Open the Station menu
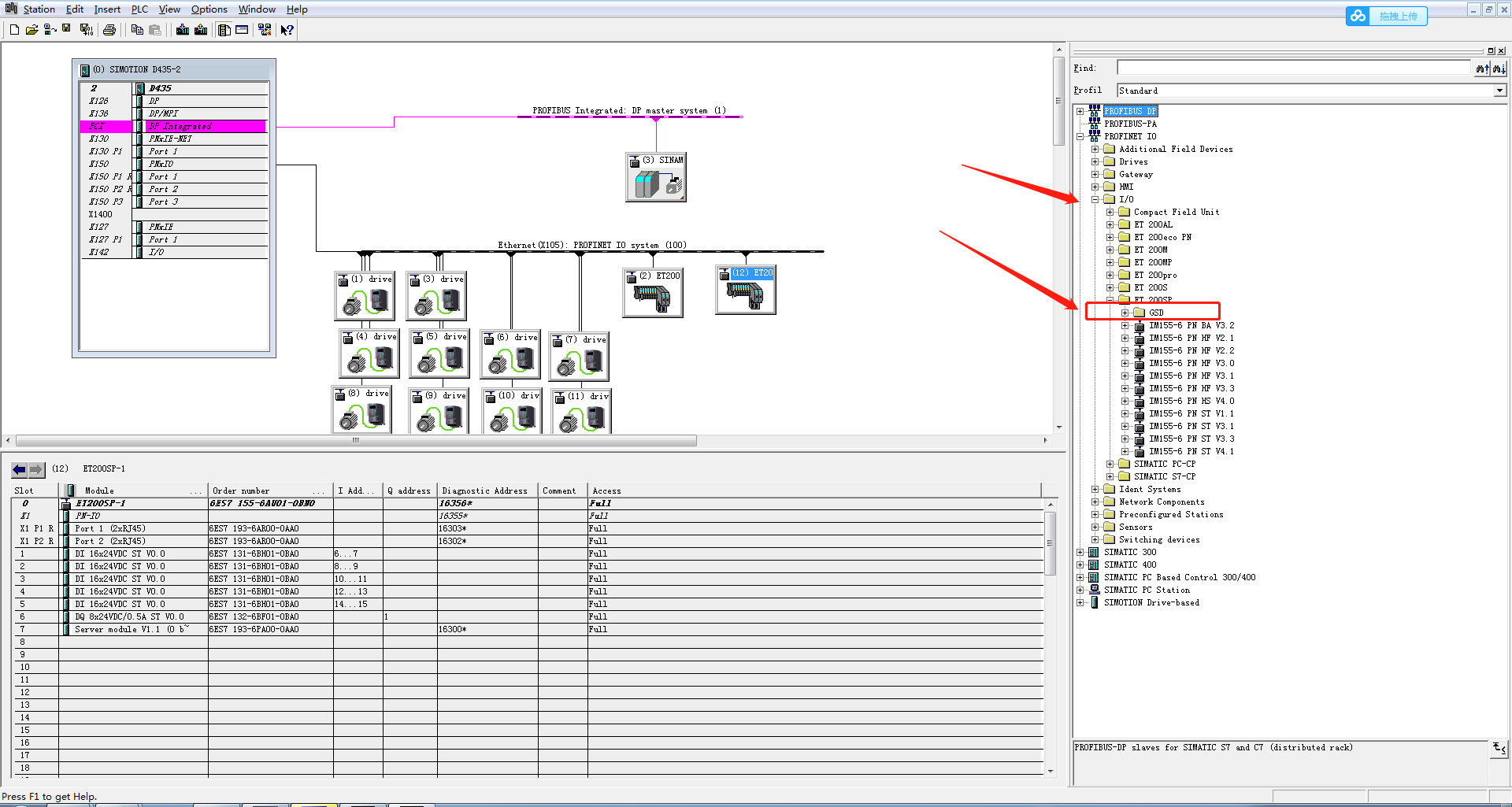The image size is (1512, 807). [x=39, y=9]
